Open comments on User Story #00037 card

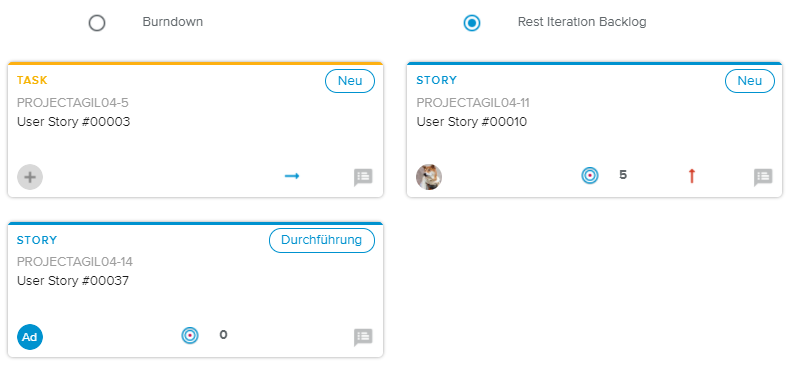(x=363, y=337)
